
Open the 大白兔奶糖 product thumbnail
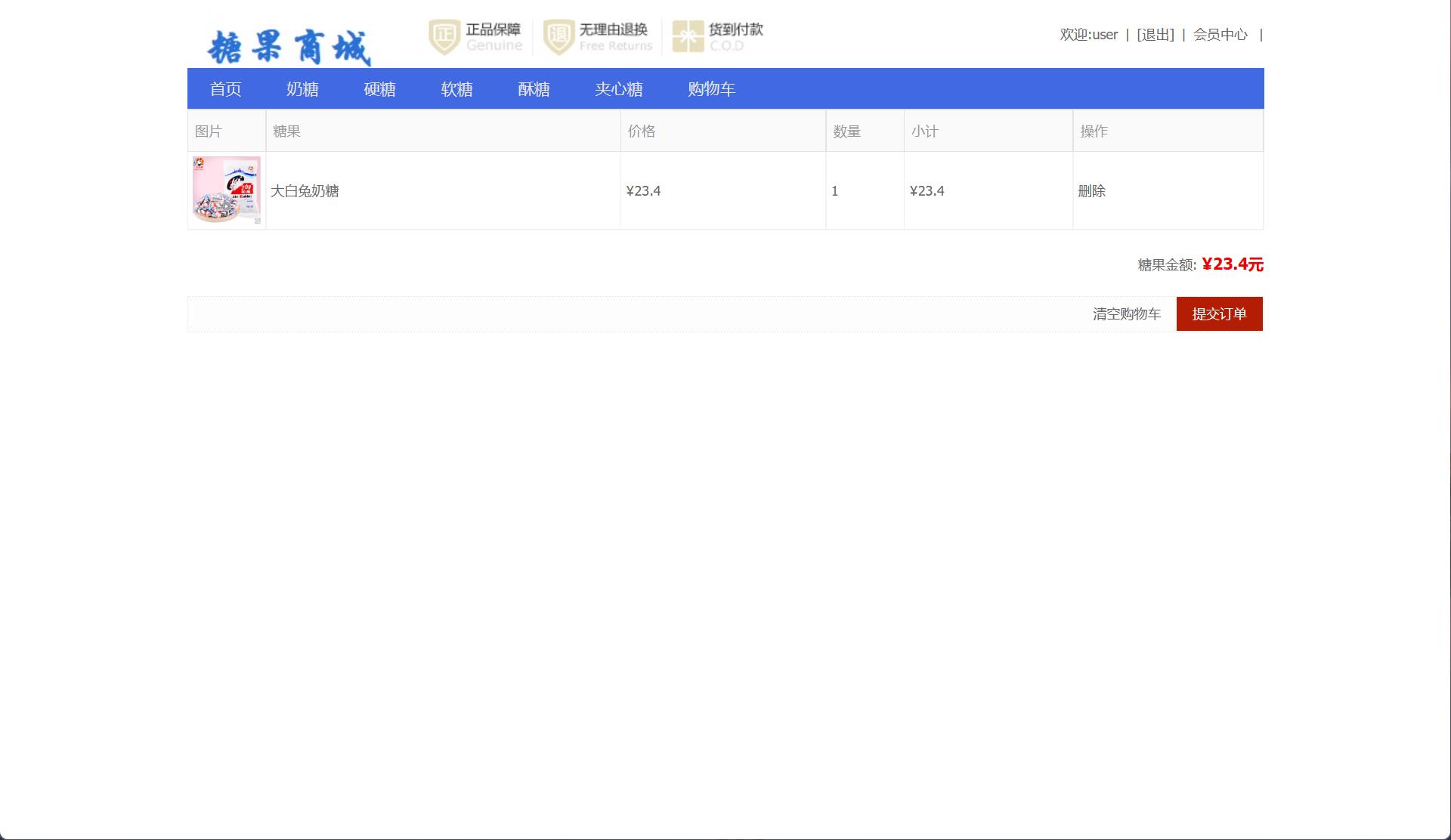tap(226, 190)
